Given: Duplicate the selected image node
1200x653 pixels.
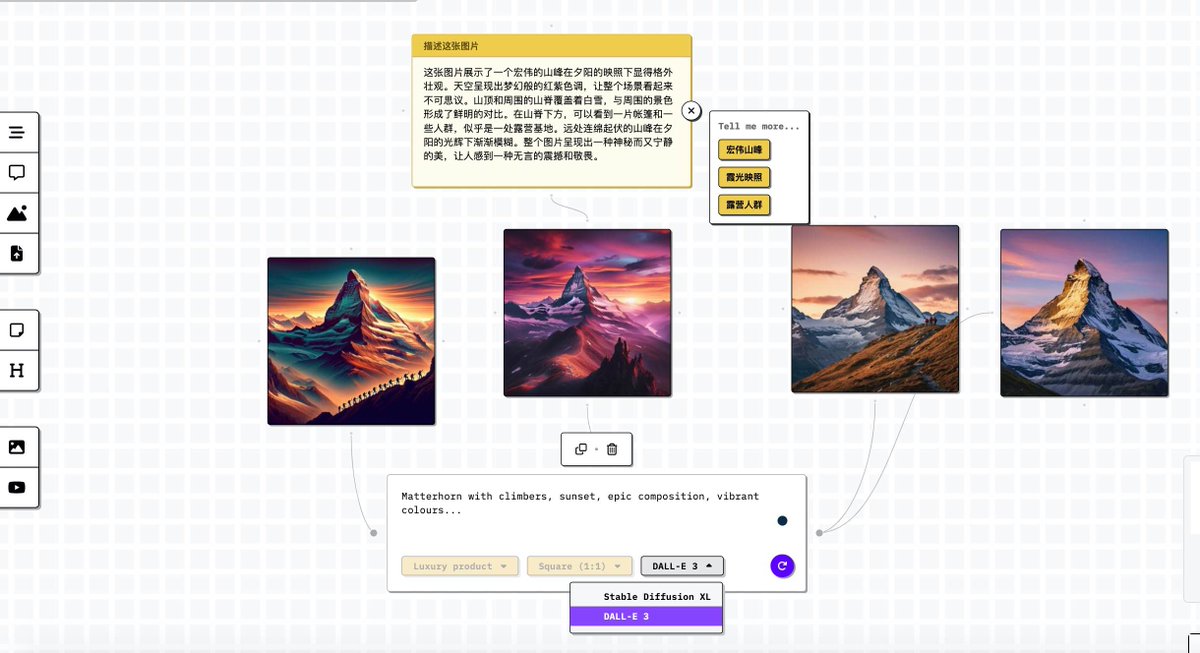Looking at the screenshot, I should pyautogui.click(x=580, y=449).
